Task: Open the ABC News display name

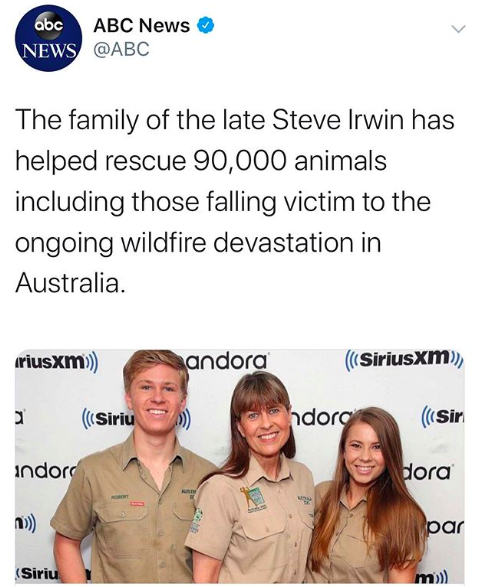Action: click(x=142, y=26)
